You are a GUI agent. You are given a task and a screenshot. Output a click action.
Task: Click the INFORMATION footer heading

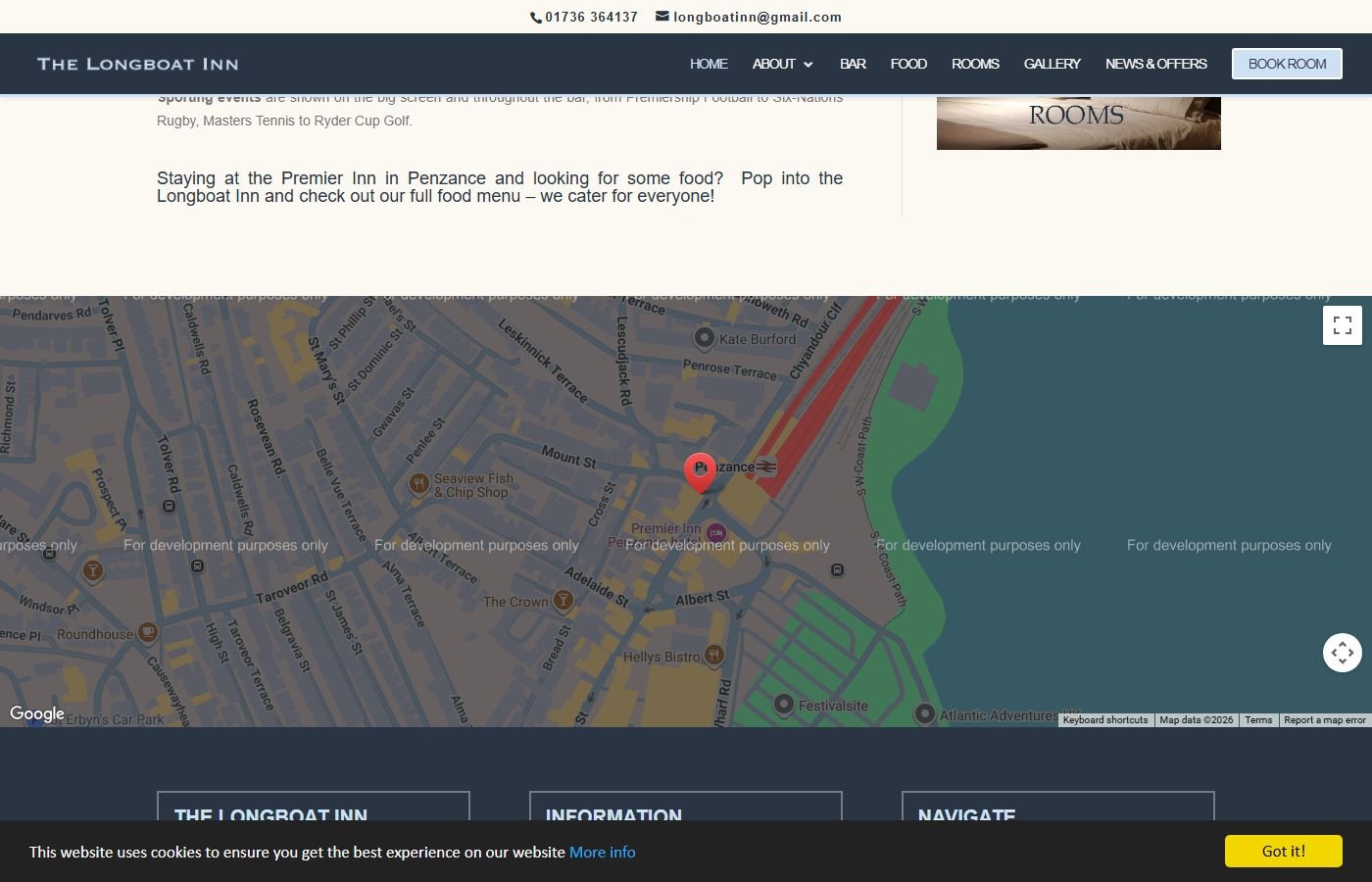click(613, 814)
